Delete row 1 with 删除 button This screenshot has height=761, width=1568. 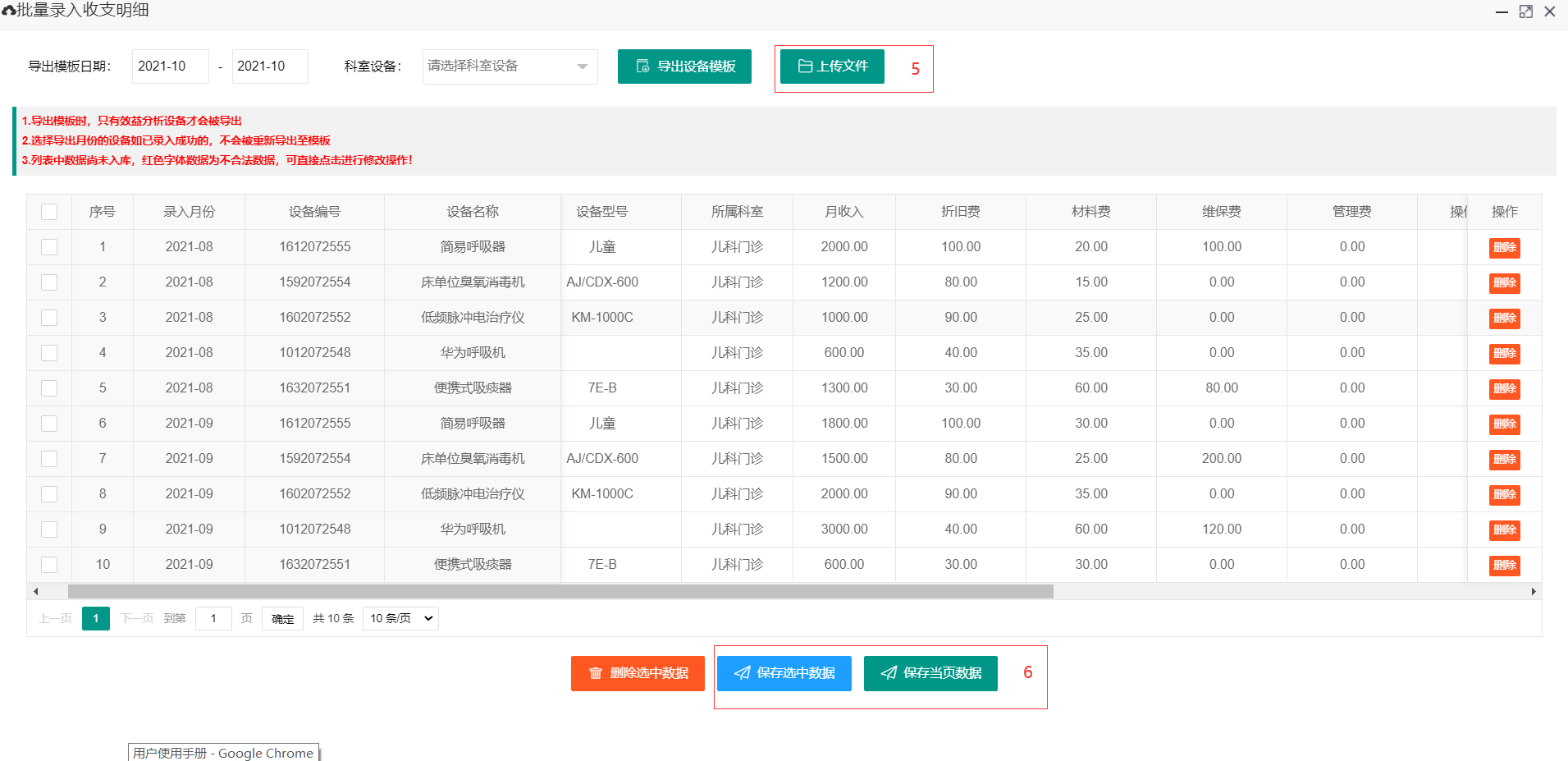click(x=1504, y=248)
